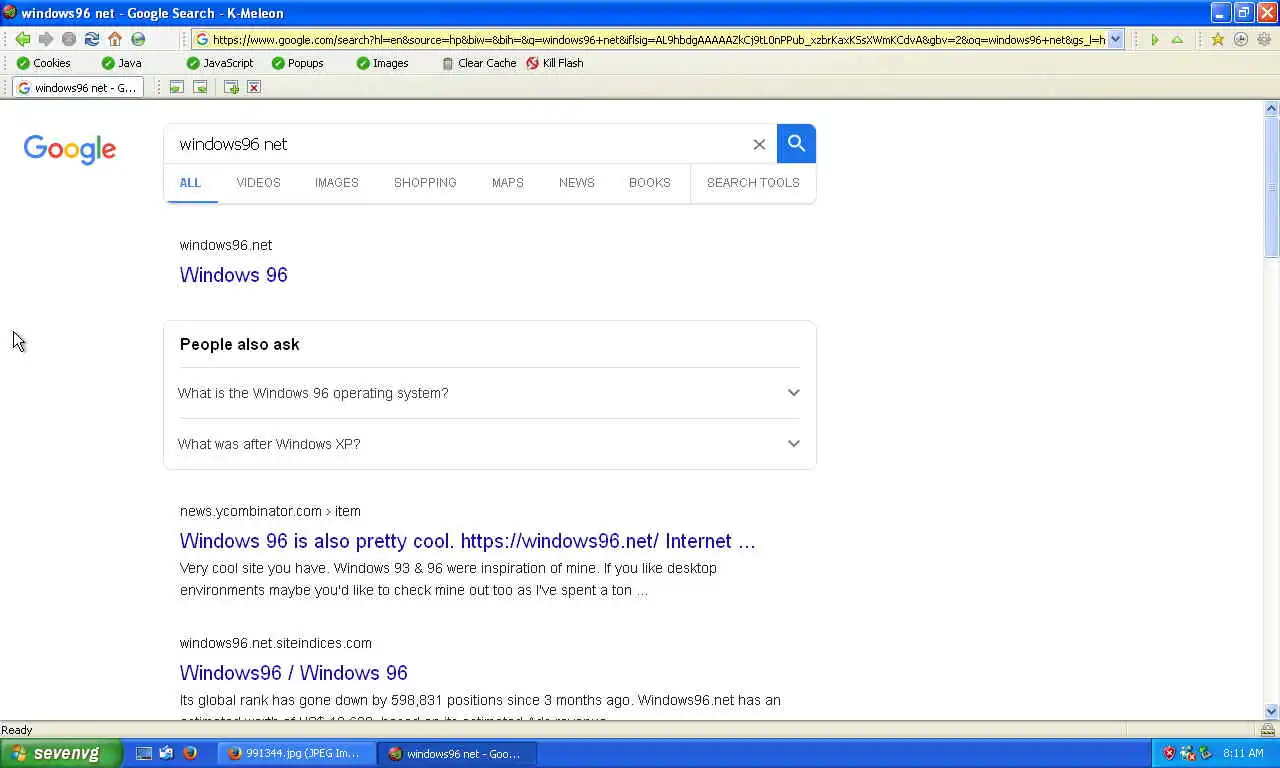
Task: Open SEARCH TOOLS
Action: (x=753, y=183)
